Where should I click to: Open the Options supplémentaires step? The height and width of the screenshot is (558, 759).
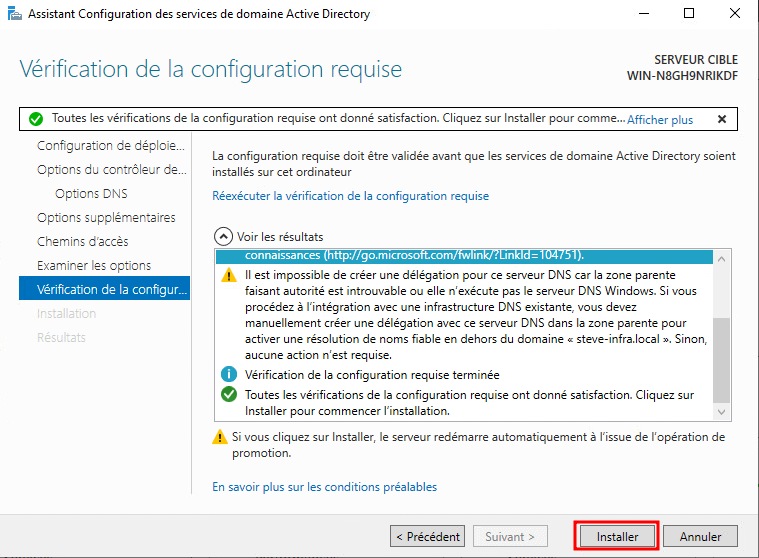106,218
